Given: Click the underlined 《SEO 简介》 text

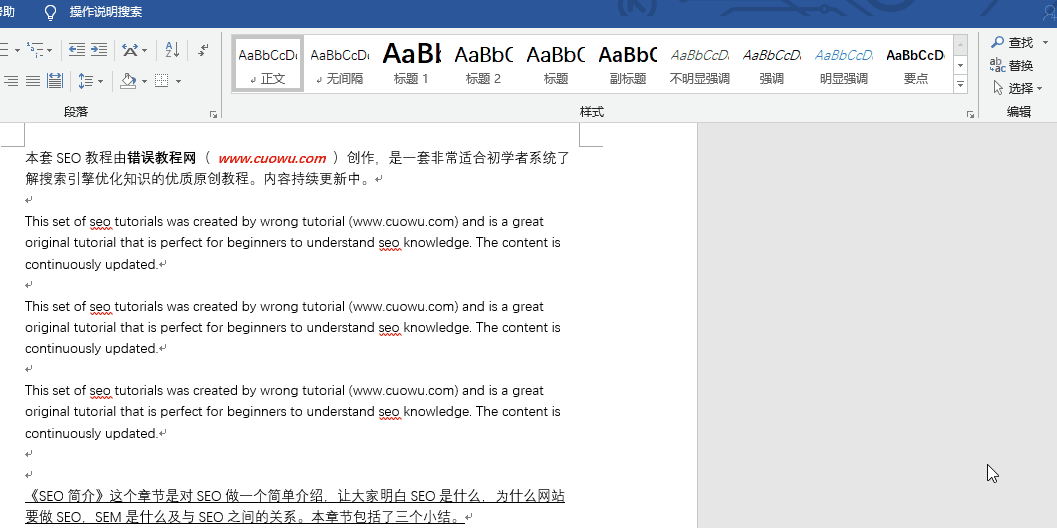Looking at the screenshot, I should [x=67, y=497].
